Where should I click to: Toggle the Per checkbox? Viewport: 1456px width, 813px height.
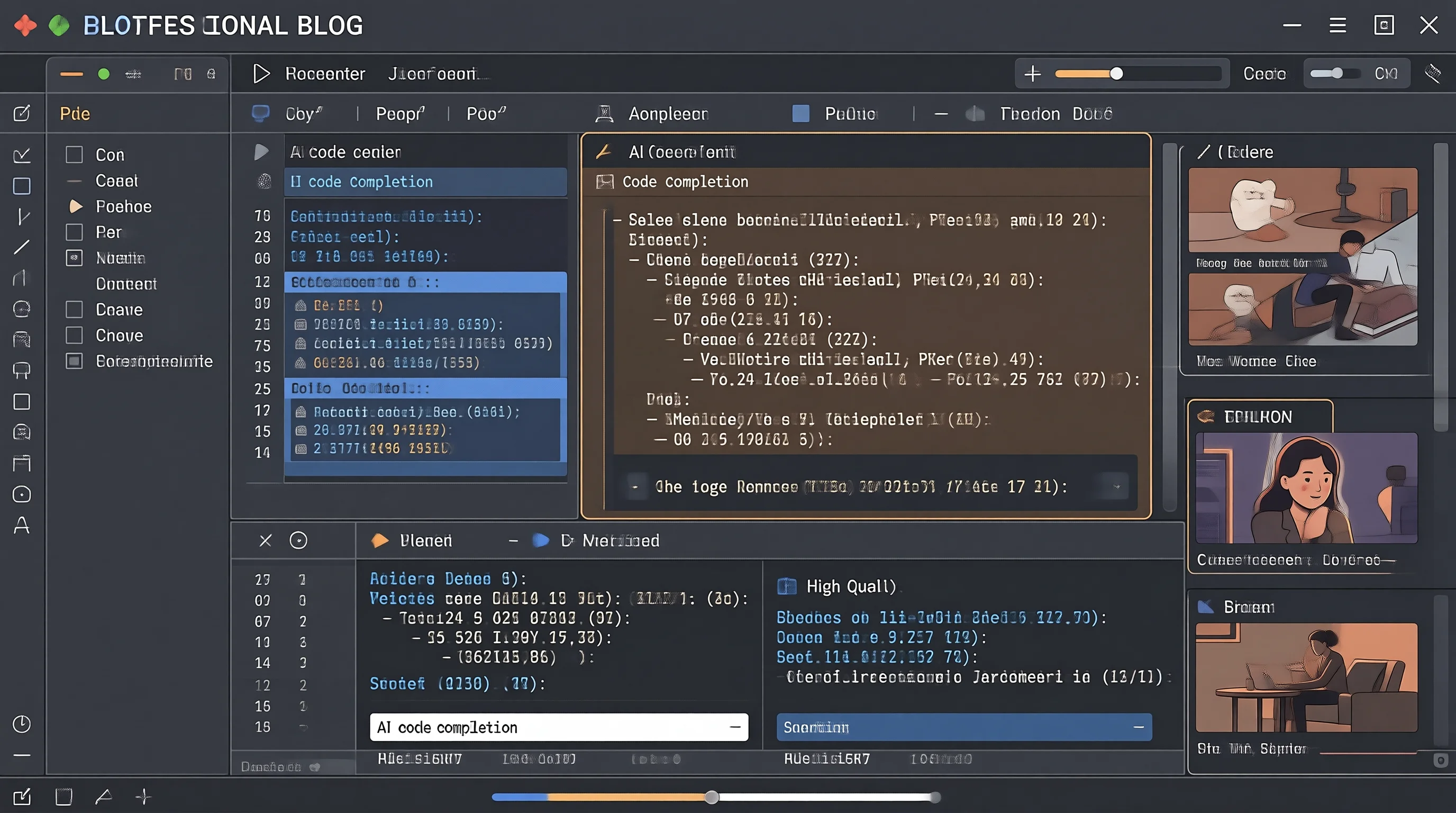(x=74, y=232)
